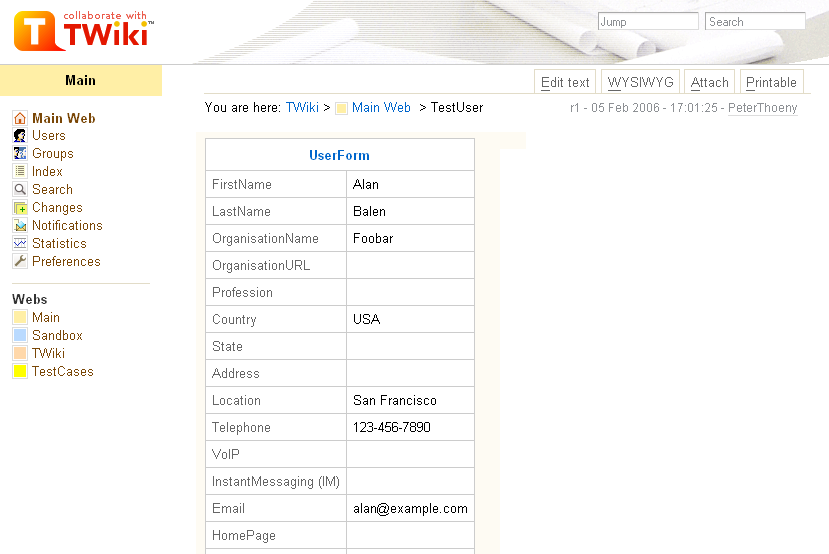Click the Statistics chart icon
The height and width of the screenshot is (554, 829).
[x=20, y=244]
